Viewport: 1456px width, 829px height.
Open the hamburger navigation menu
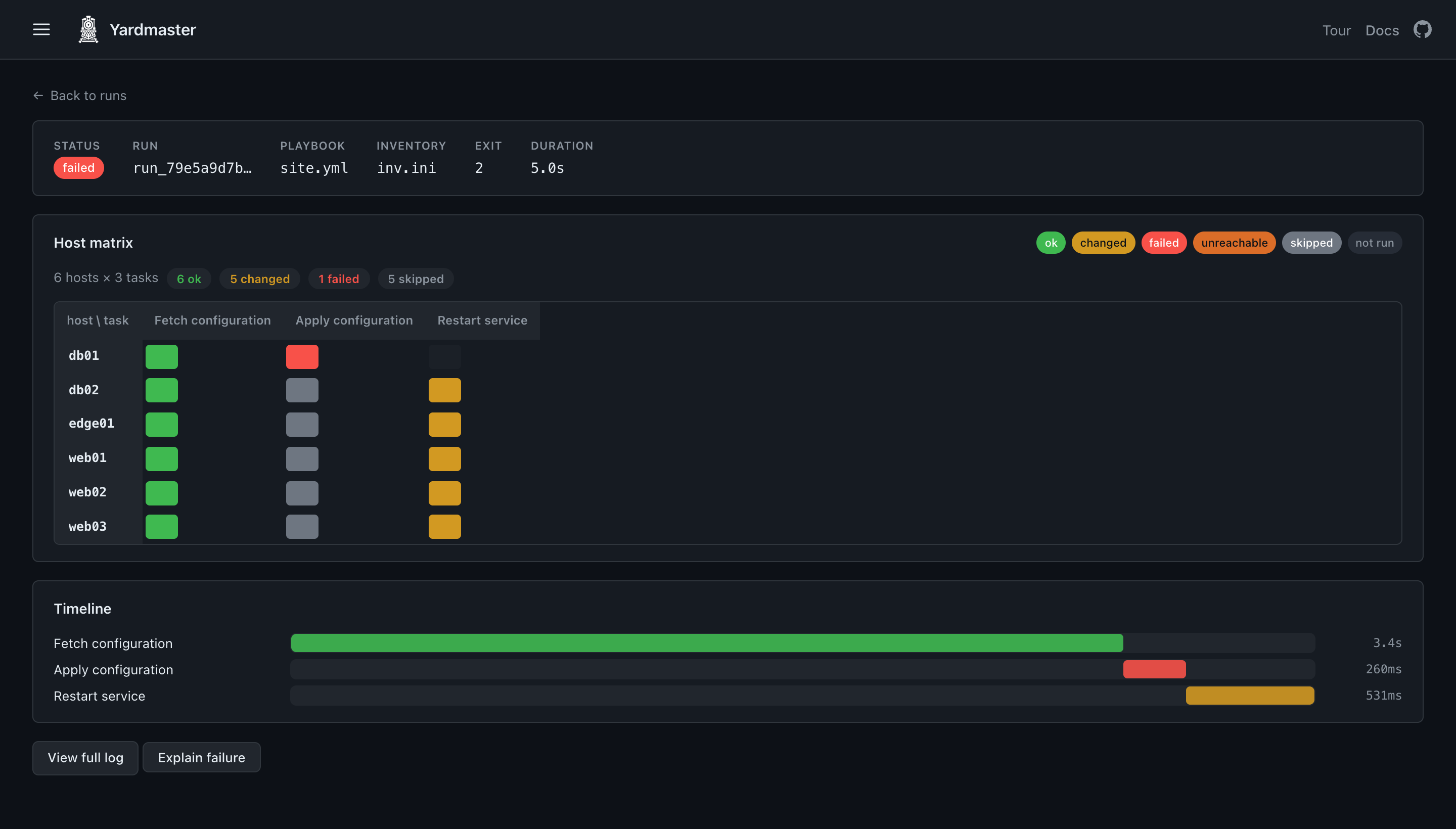tap(41, 30)
